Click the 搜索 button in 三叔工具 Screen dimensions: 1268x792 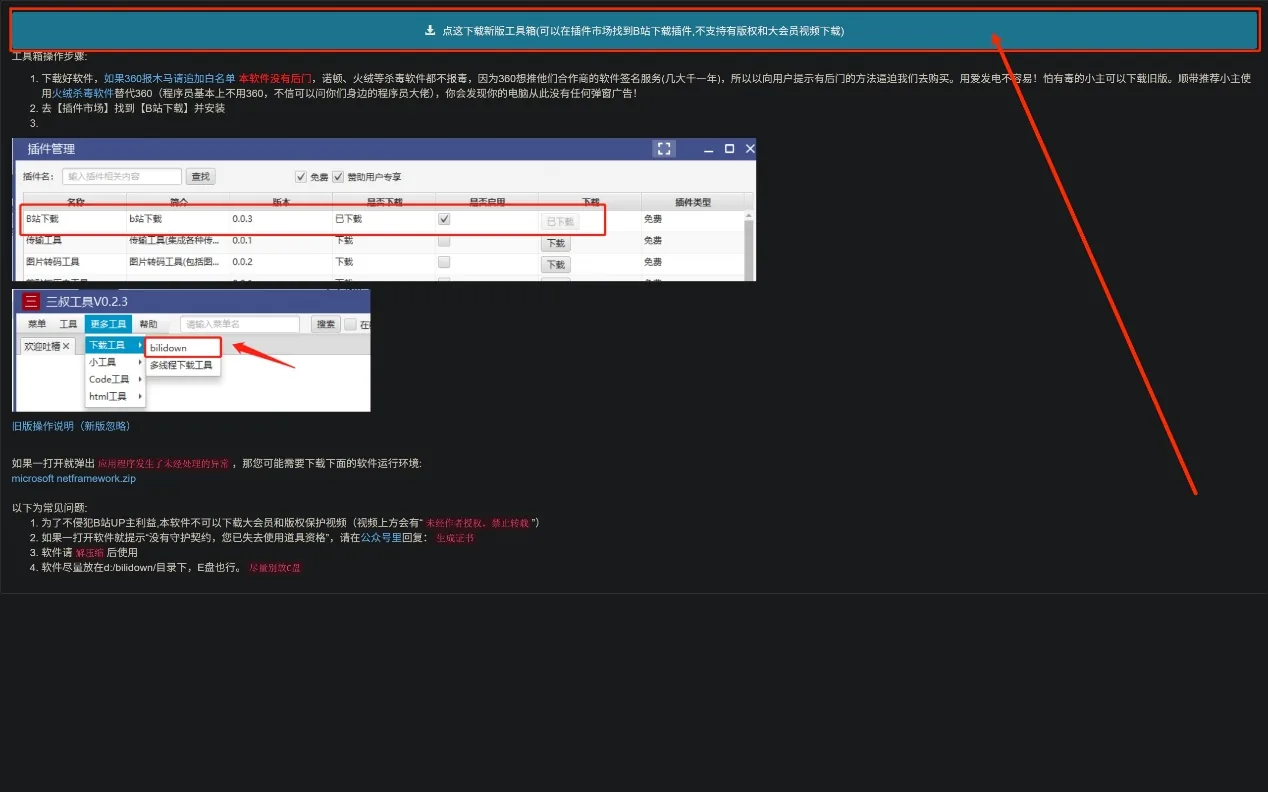click(x=326, y=324)
